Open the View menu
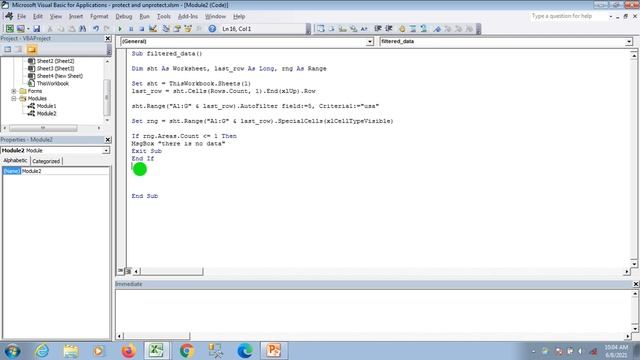This screenshot has width=640, height=360. click(56, 16)
